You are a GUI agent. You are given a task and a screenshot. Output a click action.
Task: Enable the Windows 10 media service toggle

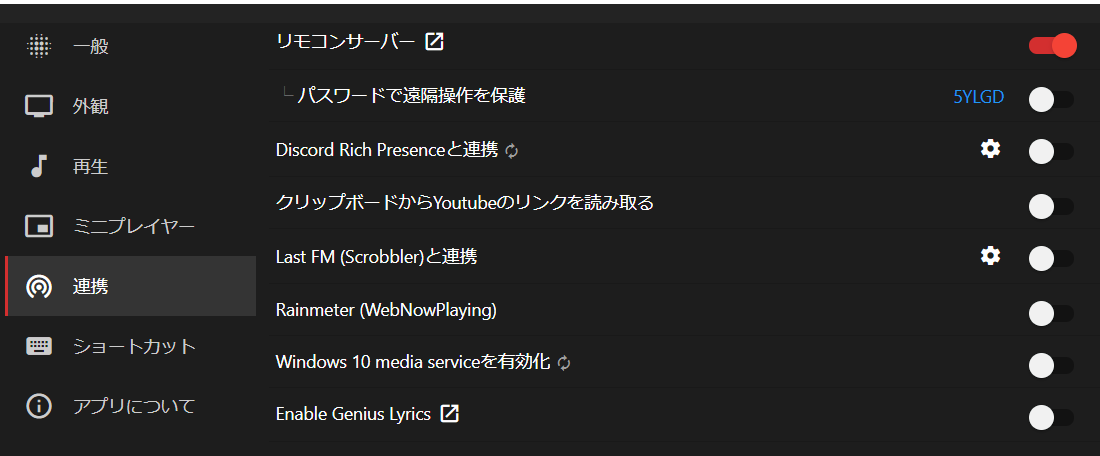[1051, 365]
